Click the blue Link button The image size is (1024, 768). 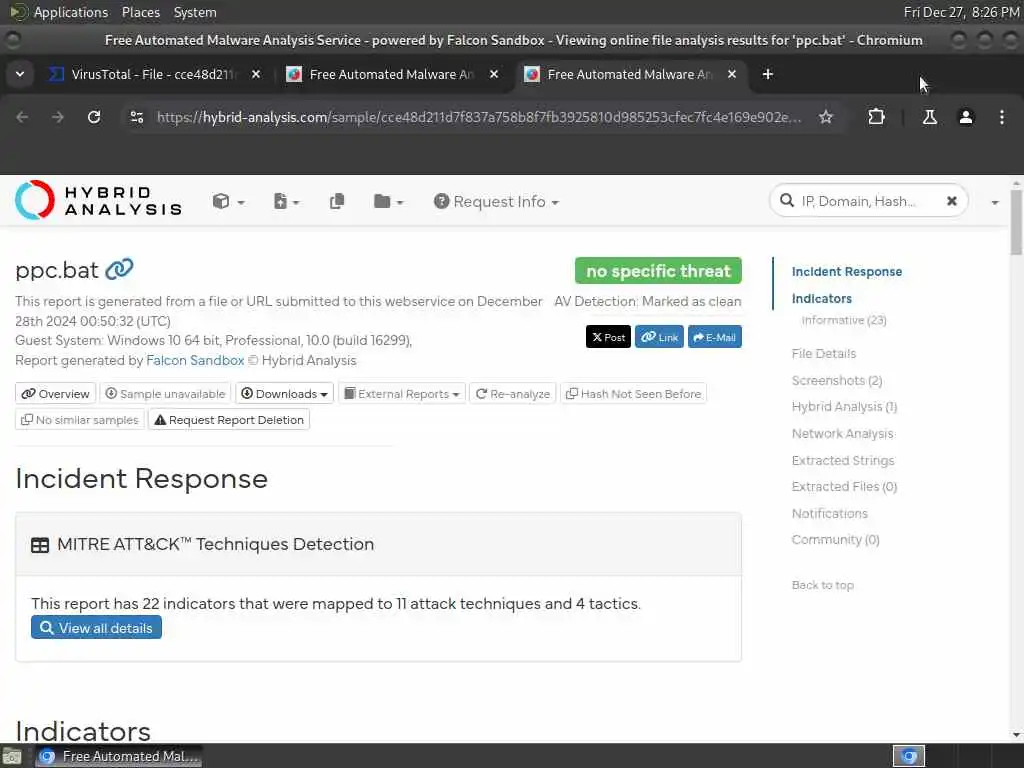pyautogui.click(x=659, y=337)
